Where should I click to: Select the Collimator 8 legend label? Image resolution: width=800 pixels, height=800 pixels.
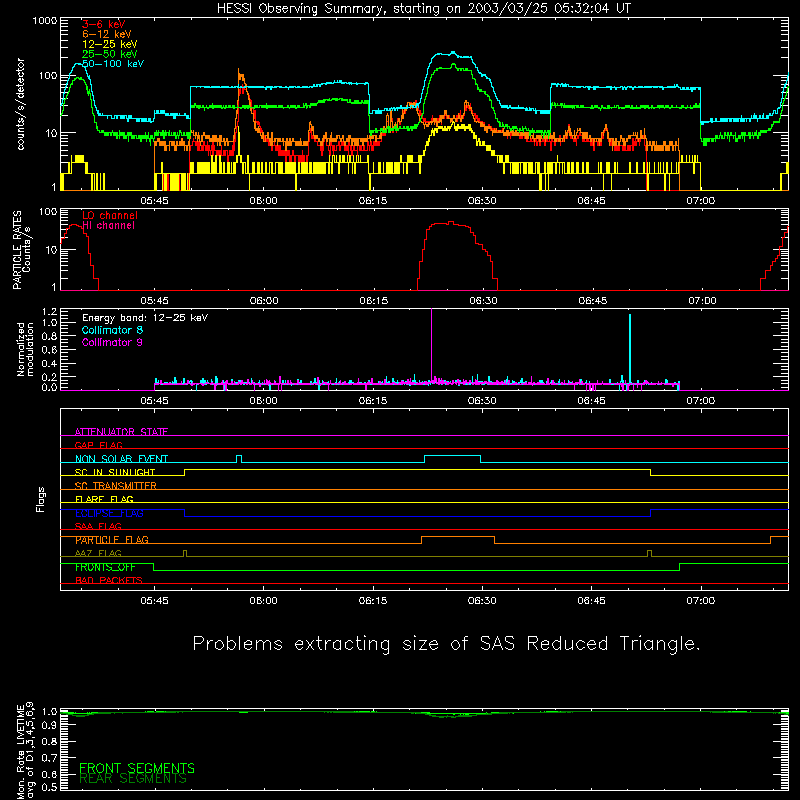pyautogui.click(x=112, y=330)
